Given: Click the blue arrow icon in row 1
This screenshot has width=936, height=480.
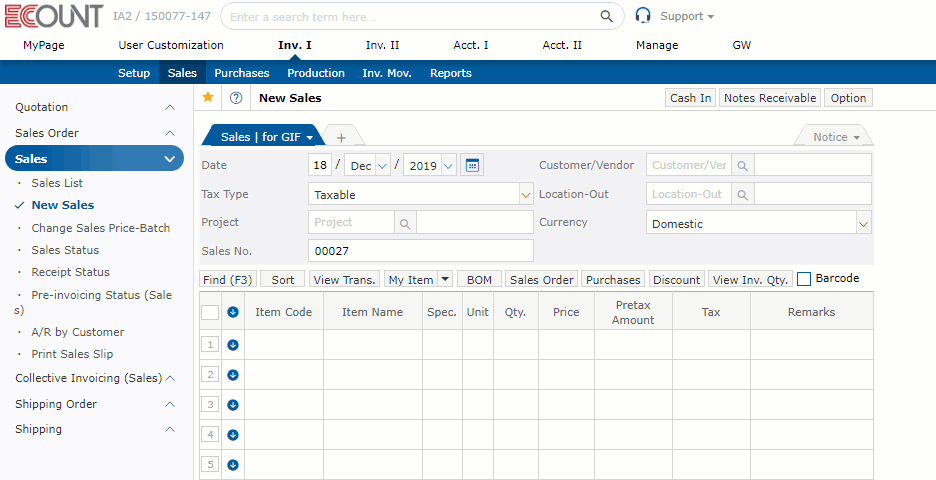Looking at the screenshot, I should [233, 345].
